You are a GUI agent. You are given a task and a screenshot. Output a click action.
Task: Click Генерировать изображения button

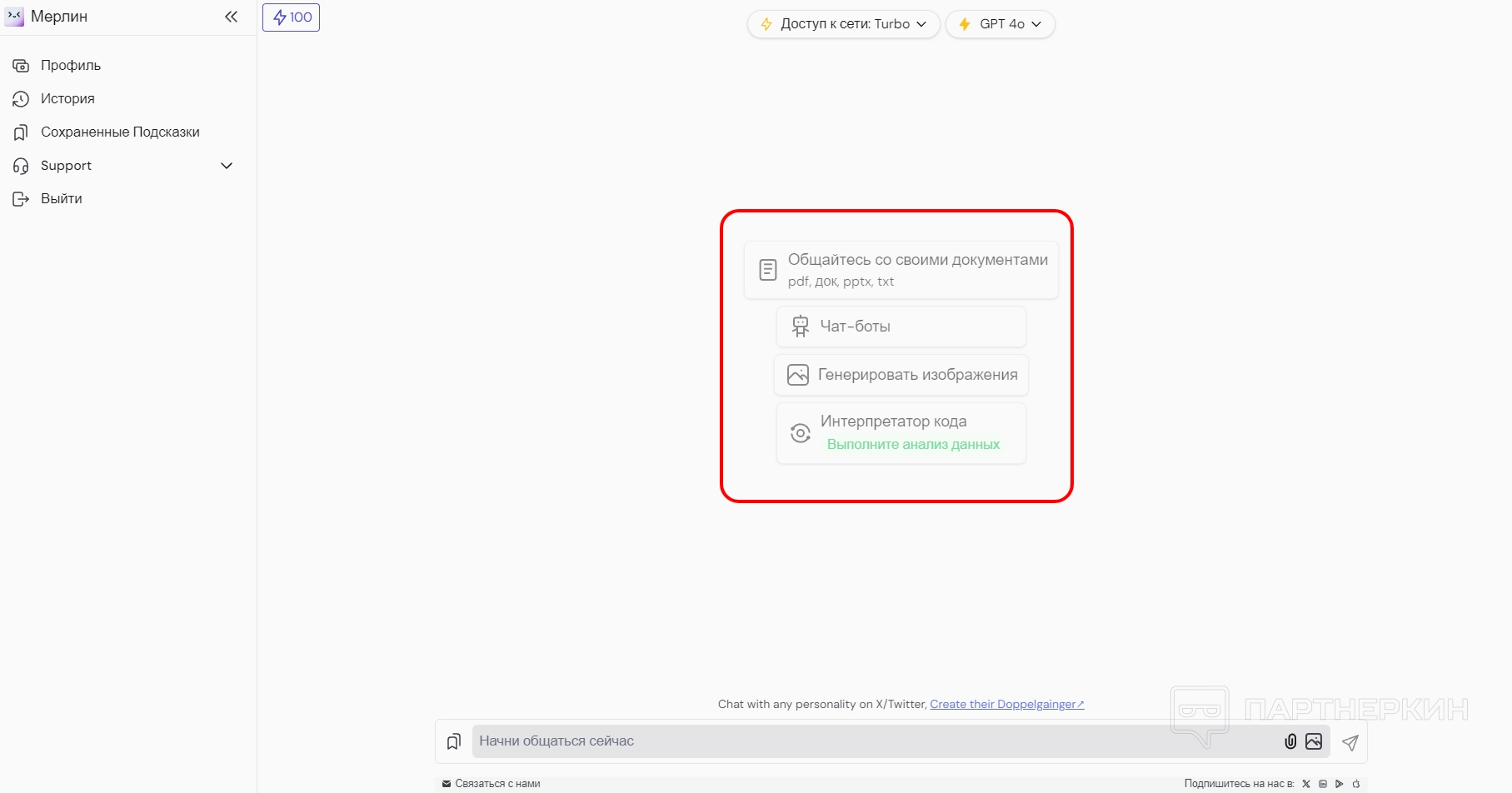point(901,375)
